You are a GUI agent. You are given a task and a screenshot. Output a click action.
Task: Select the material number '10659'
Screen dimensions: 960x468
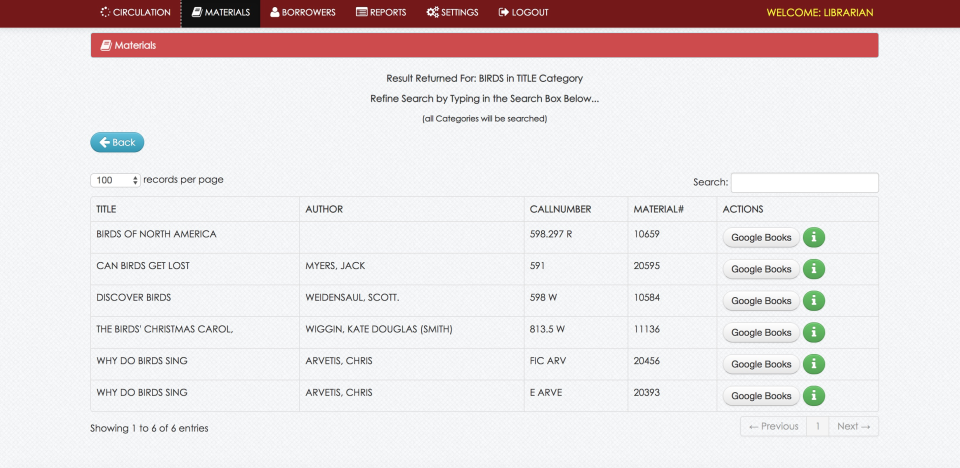[647, 234]
